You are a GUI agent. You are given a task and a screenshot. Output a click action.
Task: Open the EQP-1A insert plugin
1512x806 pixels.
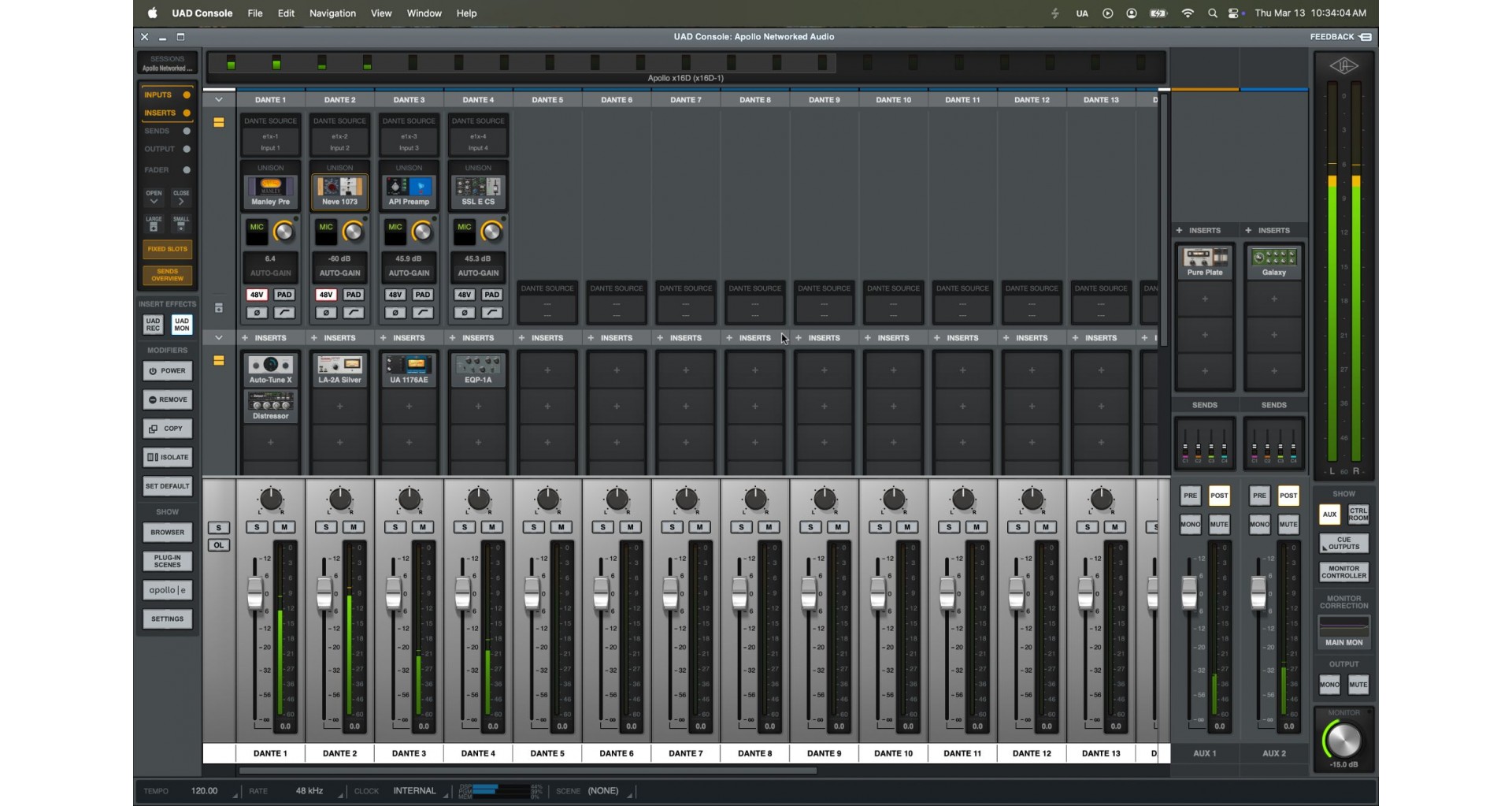click(478, 370)
